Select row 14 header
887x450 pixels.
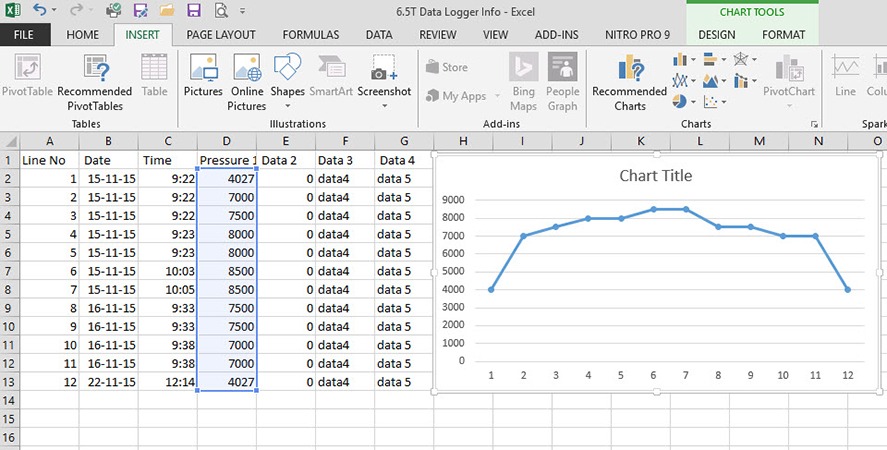tap(9, 399)
